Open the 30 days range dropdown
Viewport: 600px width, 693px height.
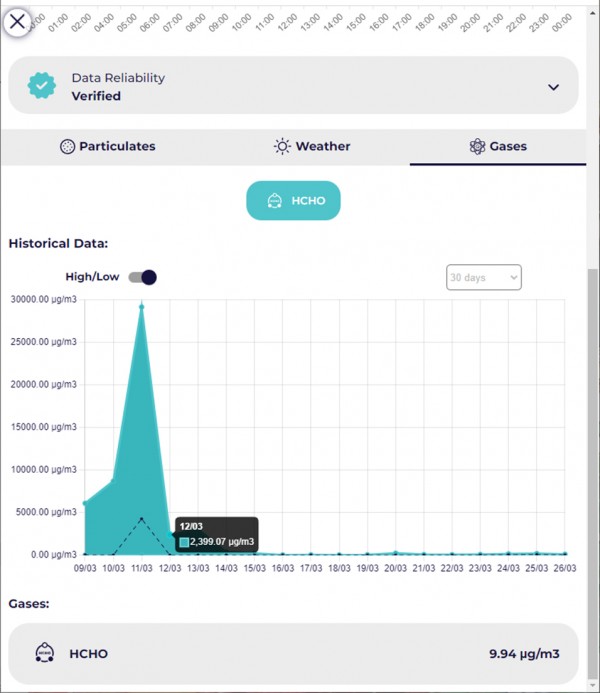[x=483, y=277]
